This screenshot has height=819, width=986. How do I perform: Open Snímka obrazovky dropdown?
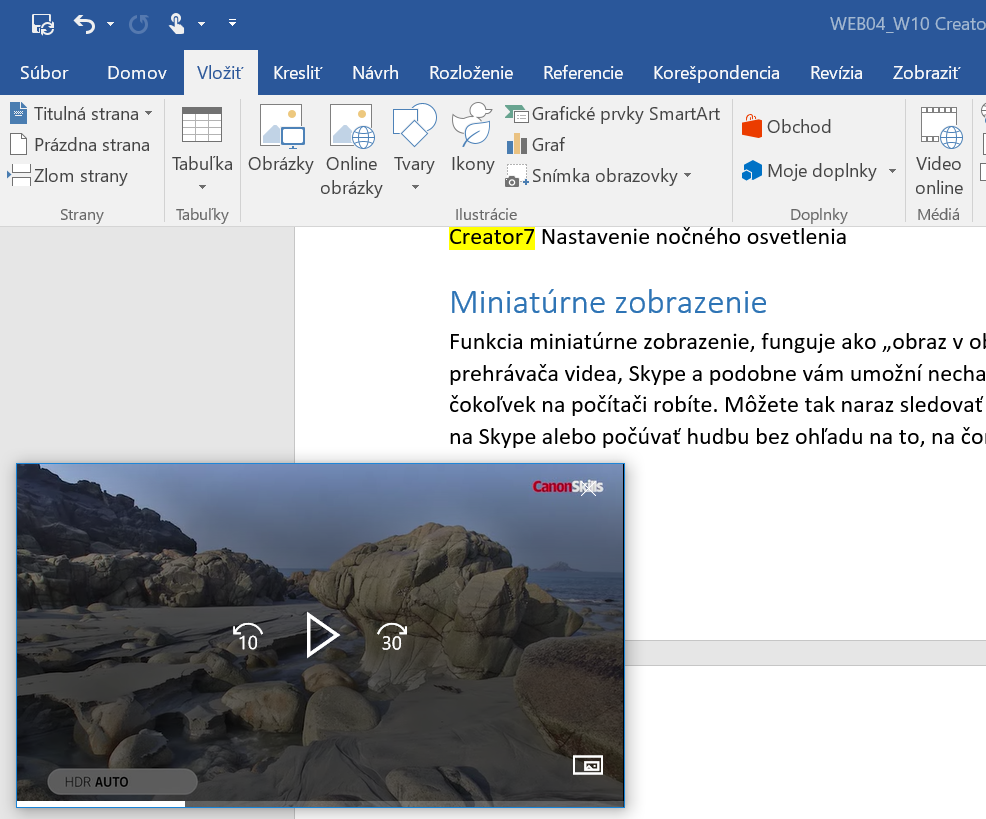[x=687, y=176]
